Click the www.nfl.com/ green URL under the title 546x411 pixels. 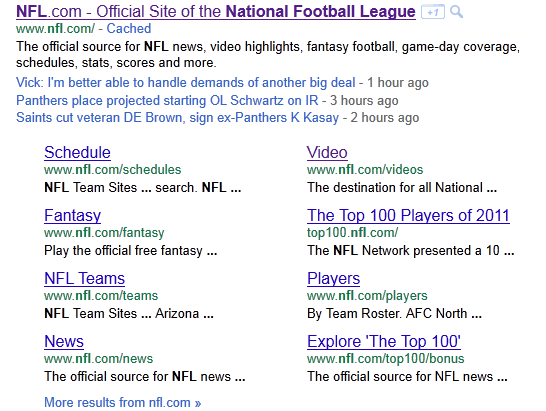pyautogui.click(x=55, y=29)
